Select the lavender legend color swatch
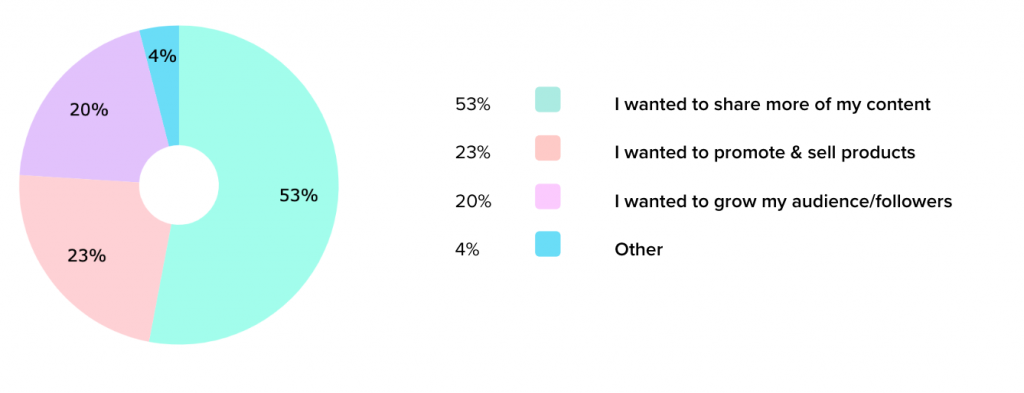1024x393 pixels. pos(547,196)
